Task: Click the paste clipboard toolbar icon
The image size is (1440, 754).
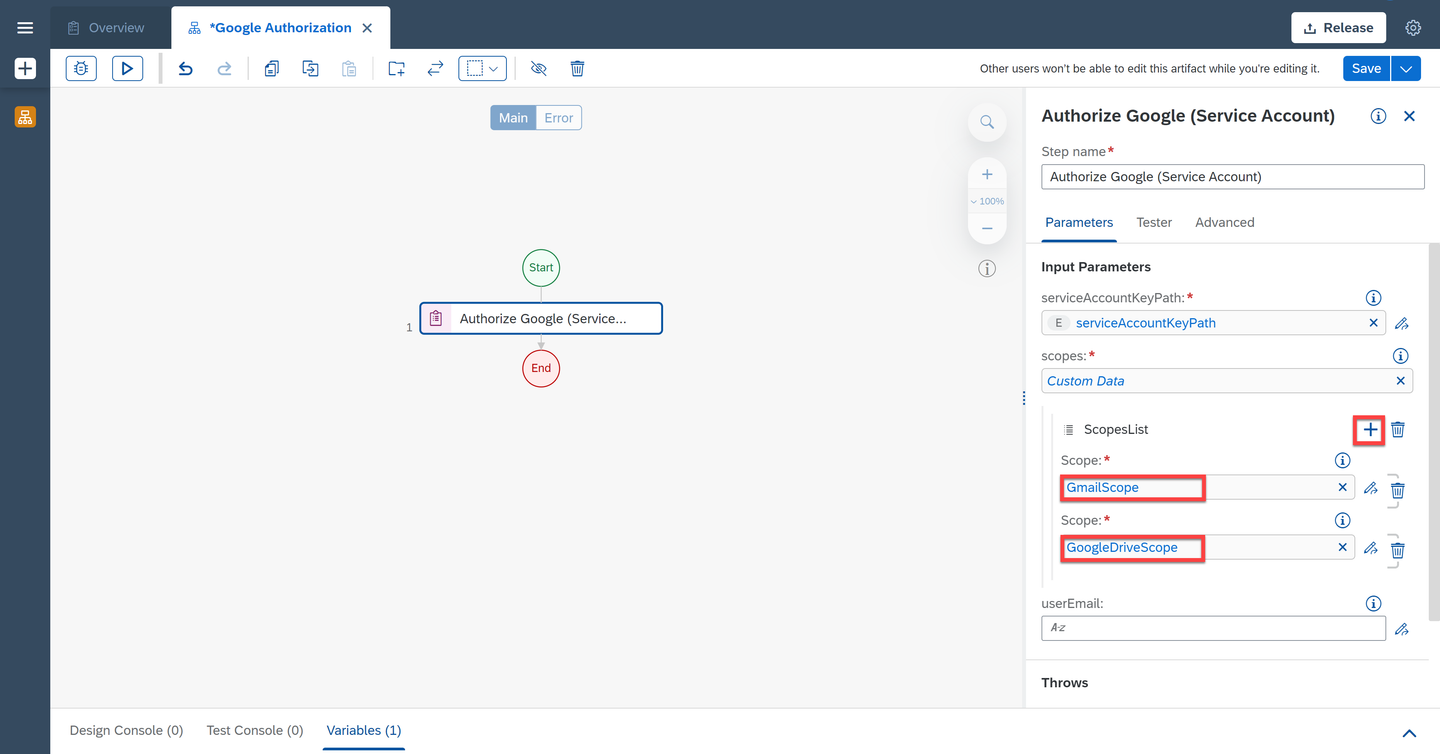Action: tap(349, 68)
